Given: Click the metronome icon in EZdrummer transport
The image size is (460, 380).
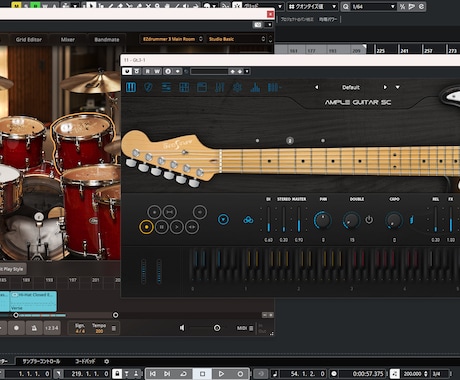Looking at the screenshot, I should coord(34,328).
